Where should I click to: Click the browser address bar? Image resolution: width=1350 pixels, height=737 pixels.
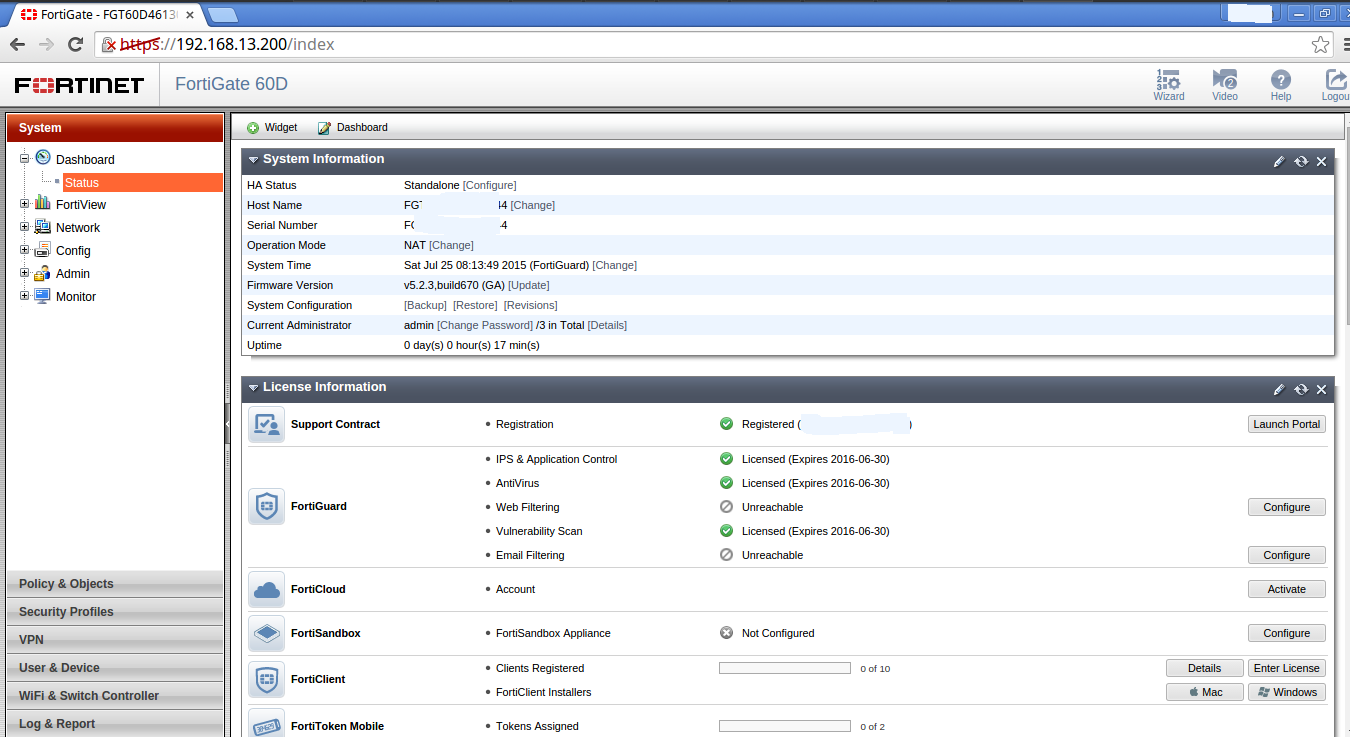pyautogui.click(x=700, y=44)
